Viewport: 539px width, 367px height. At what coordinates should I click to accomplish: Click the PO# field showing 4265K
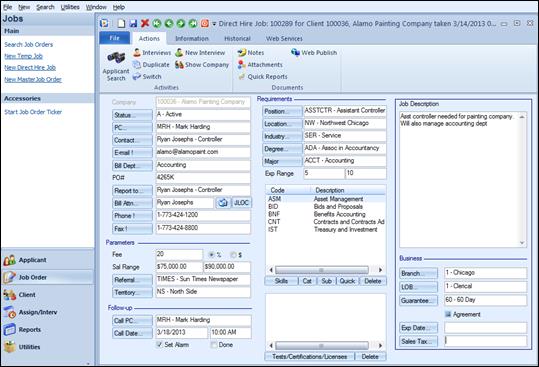203,178
